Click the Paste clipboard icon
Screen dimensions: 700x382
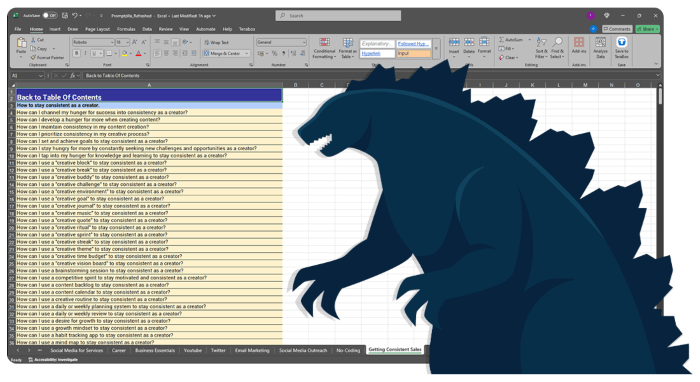(21, 43)
